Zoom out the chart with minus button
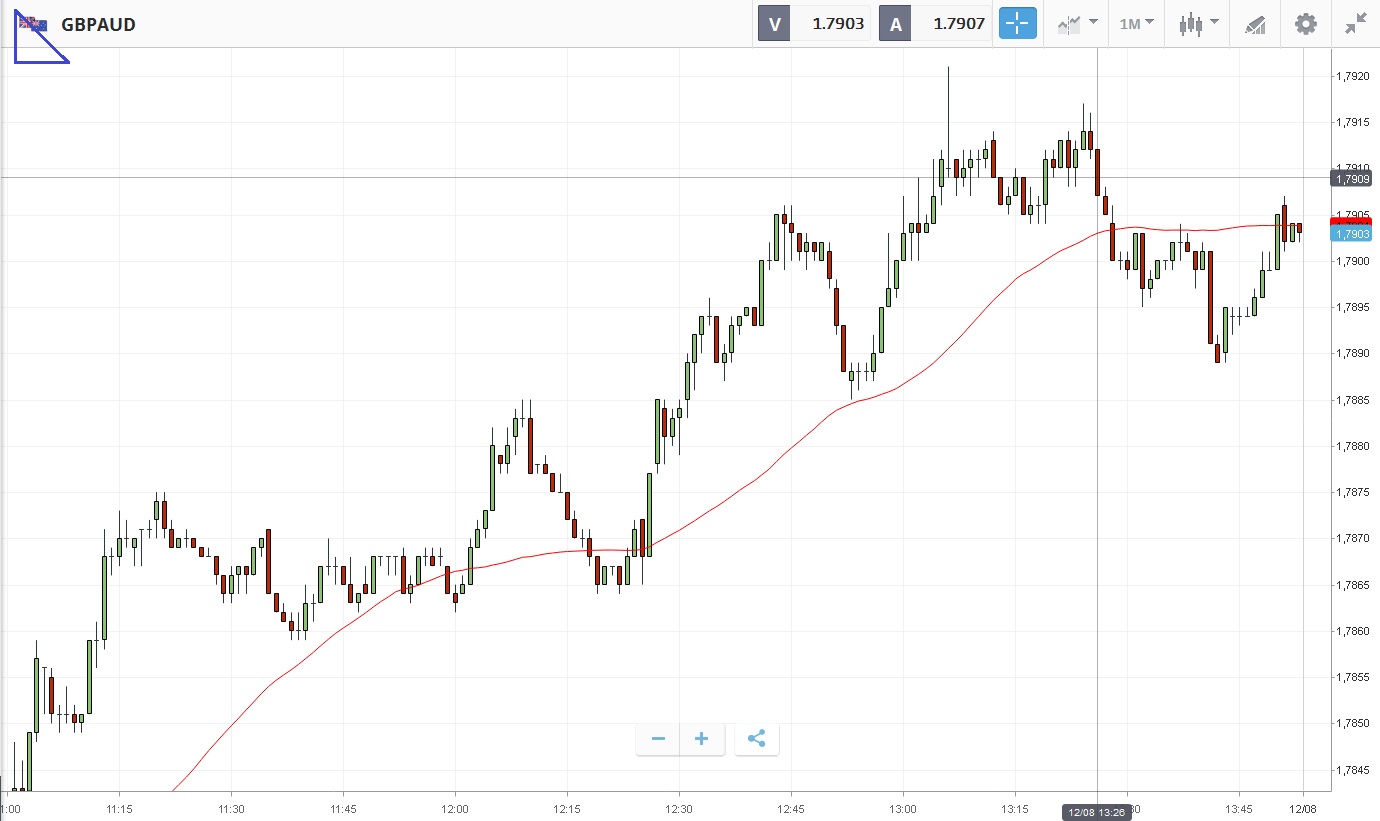The width and height of the screenshot is (1380, 821). click(658, 739)
